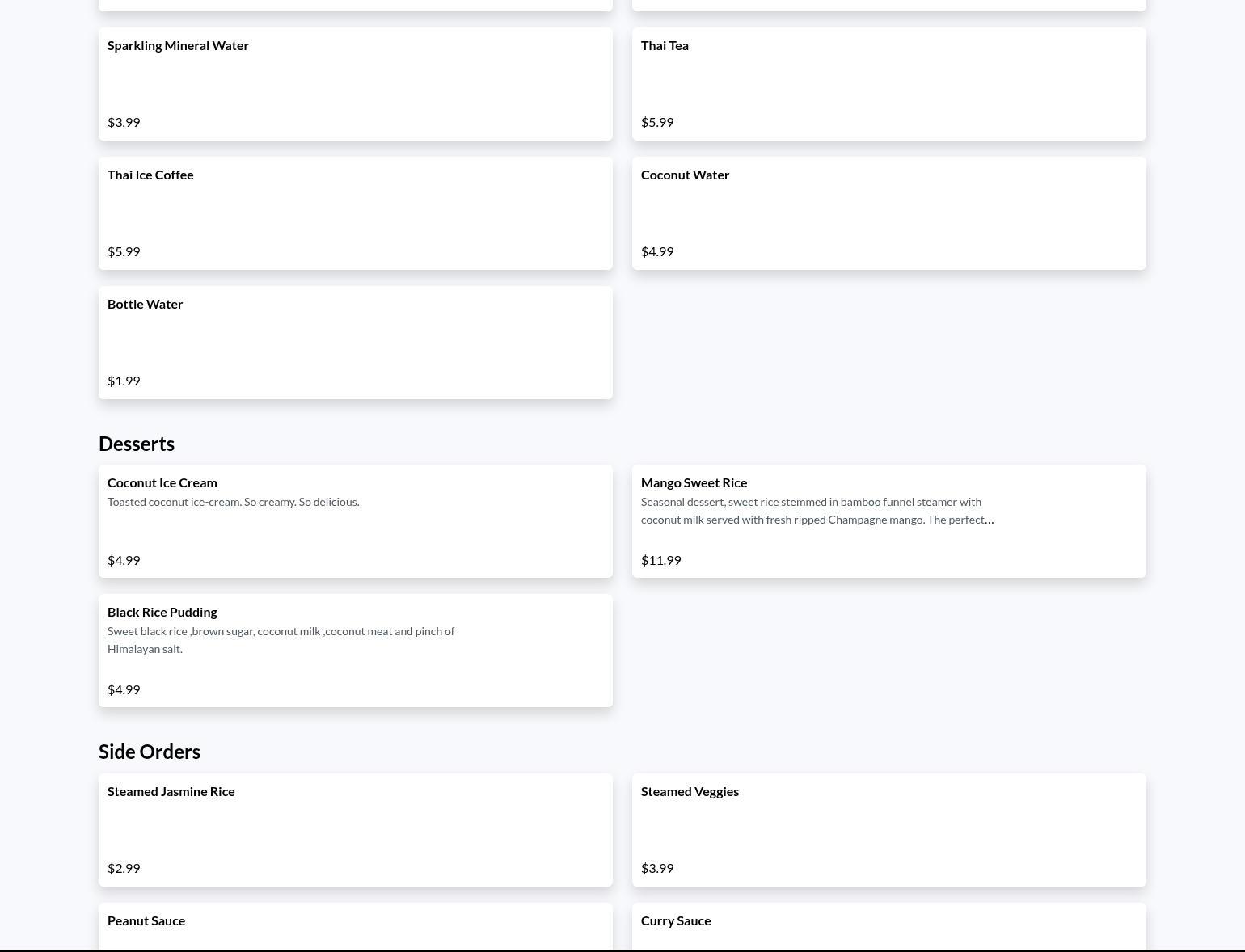1245x952 pixels.
Task: Click the Black Rice Pudding ingredients description
Action: click(281, 639)
